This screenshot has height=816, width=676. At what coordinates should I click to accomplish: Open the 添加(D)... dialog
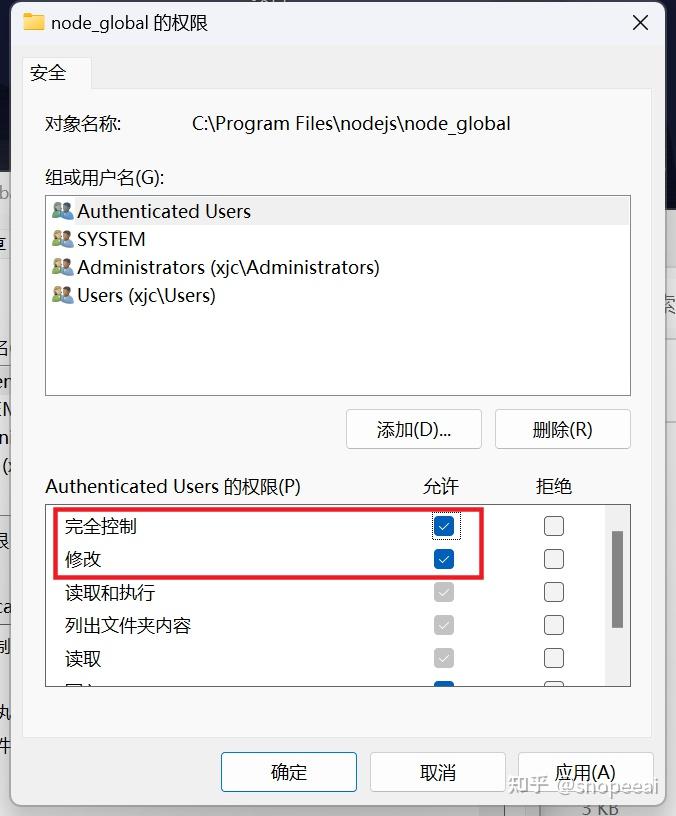click(414, 429)
